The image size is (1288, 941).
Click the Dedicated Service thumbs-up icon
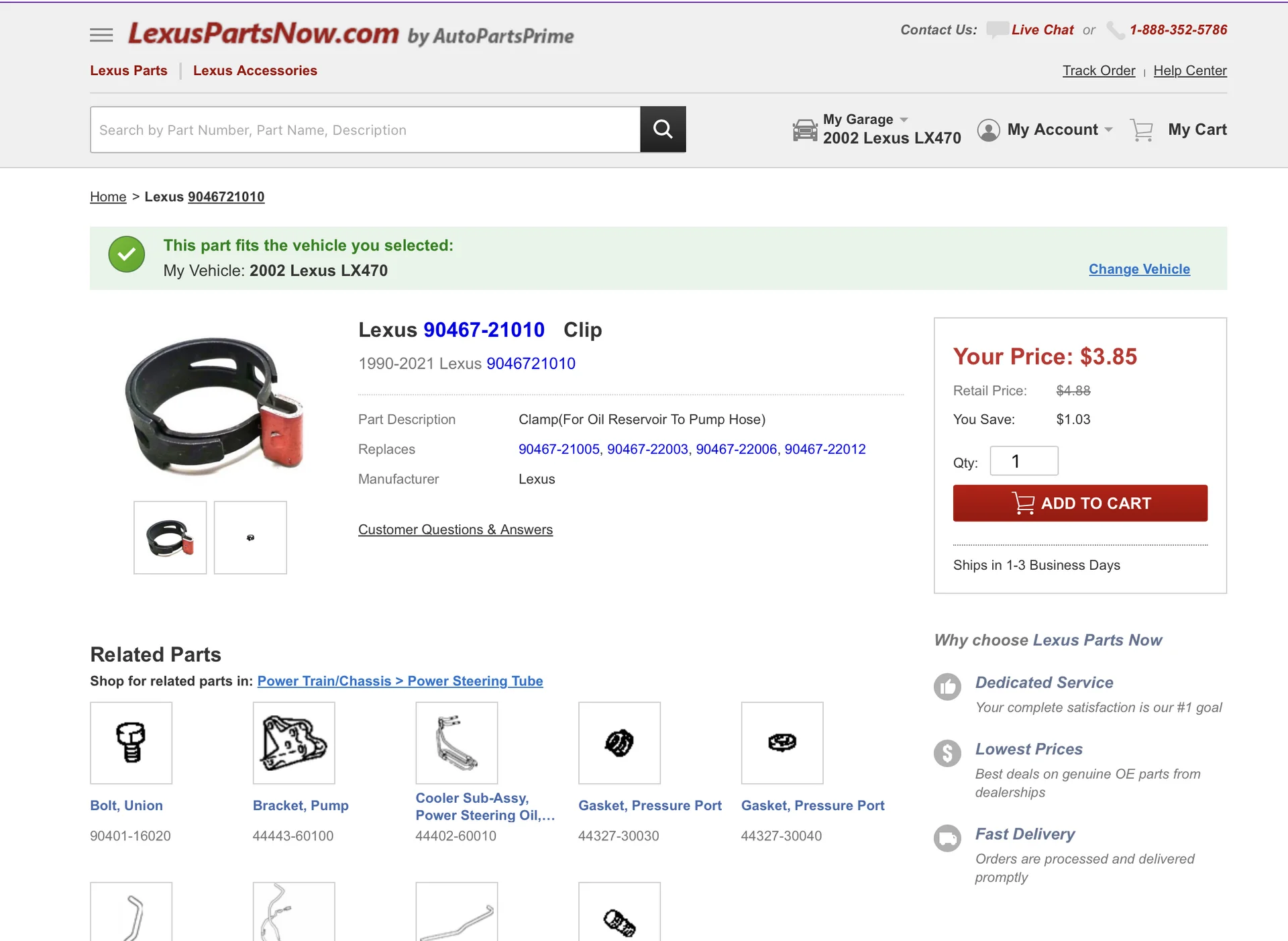click(x=947, y=687)
